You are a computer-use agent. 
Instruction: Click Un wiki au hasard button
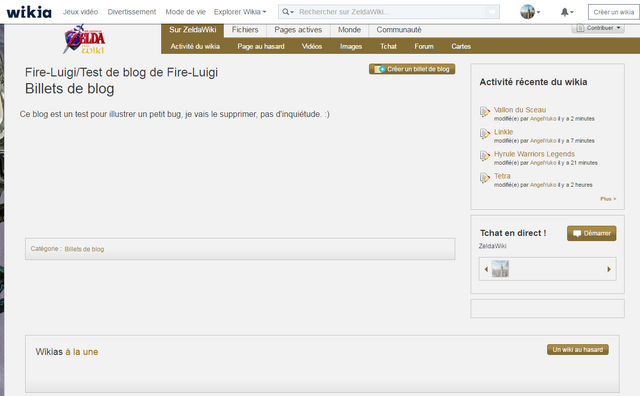tap(578, 350)
